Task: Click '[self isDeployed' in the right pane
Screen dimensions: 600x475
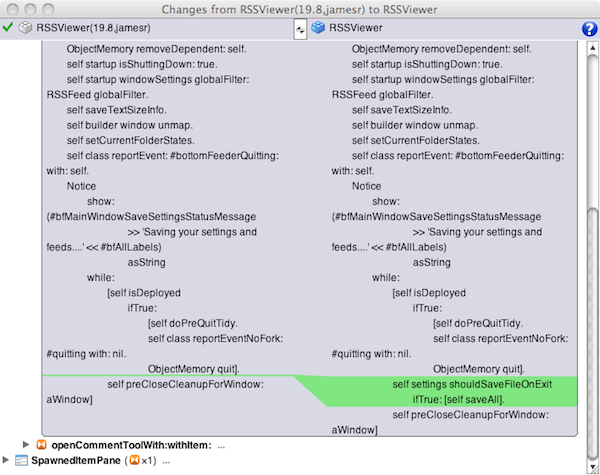Action: (429, 293)
